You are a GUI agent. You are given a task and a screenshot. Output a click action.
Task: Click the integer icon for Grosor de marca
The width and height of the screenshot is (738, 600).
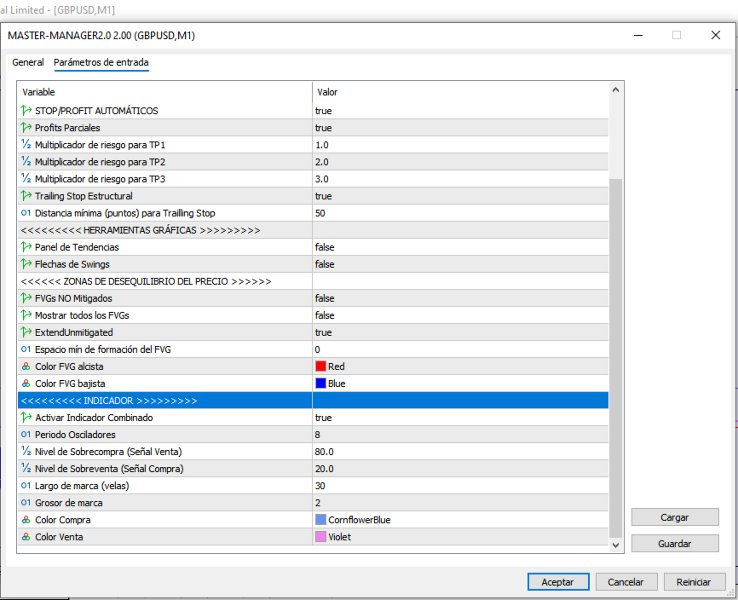pyautogui.click(x=26, y=503)
